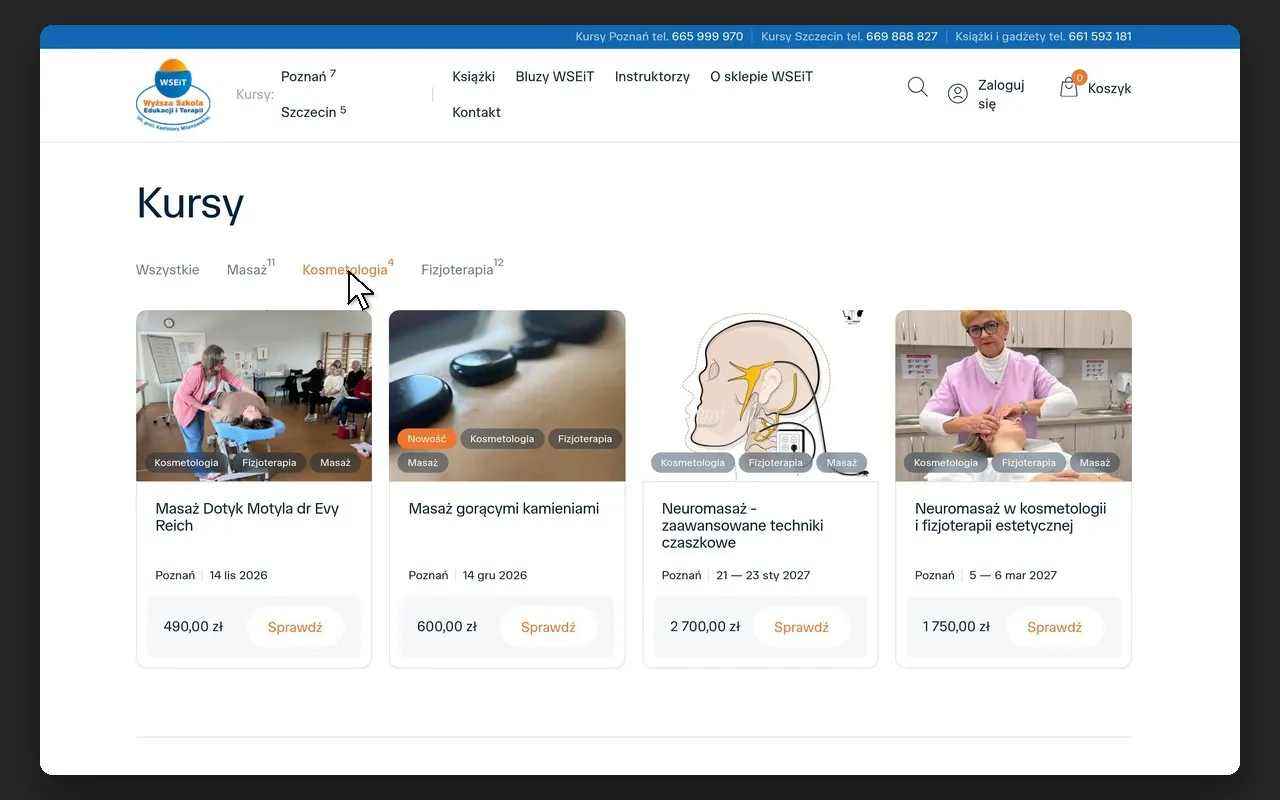Open Bluzy WSEiT menu item
The image size is (1280, 800).
click(x=555, y=76)
